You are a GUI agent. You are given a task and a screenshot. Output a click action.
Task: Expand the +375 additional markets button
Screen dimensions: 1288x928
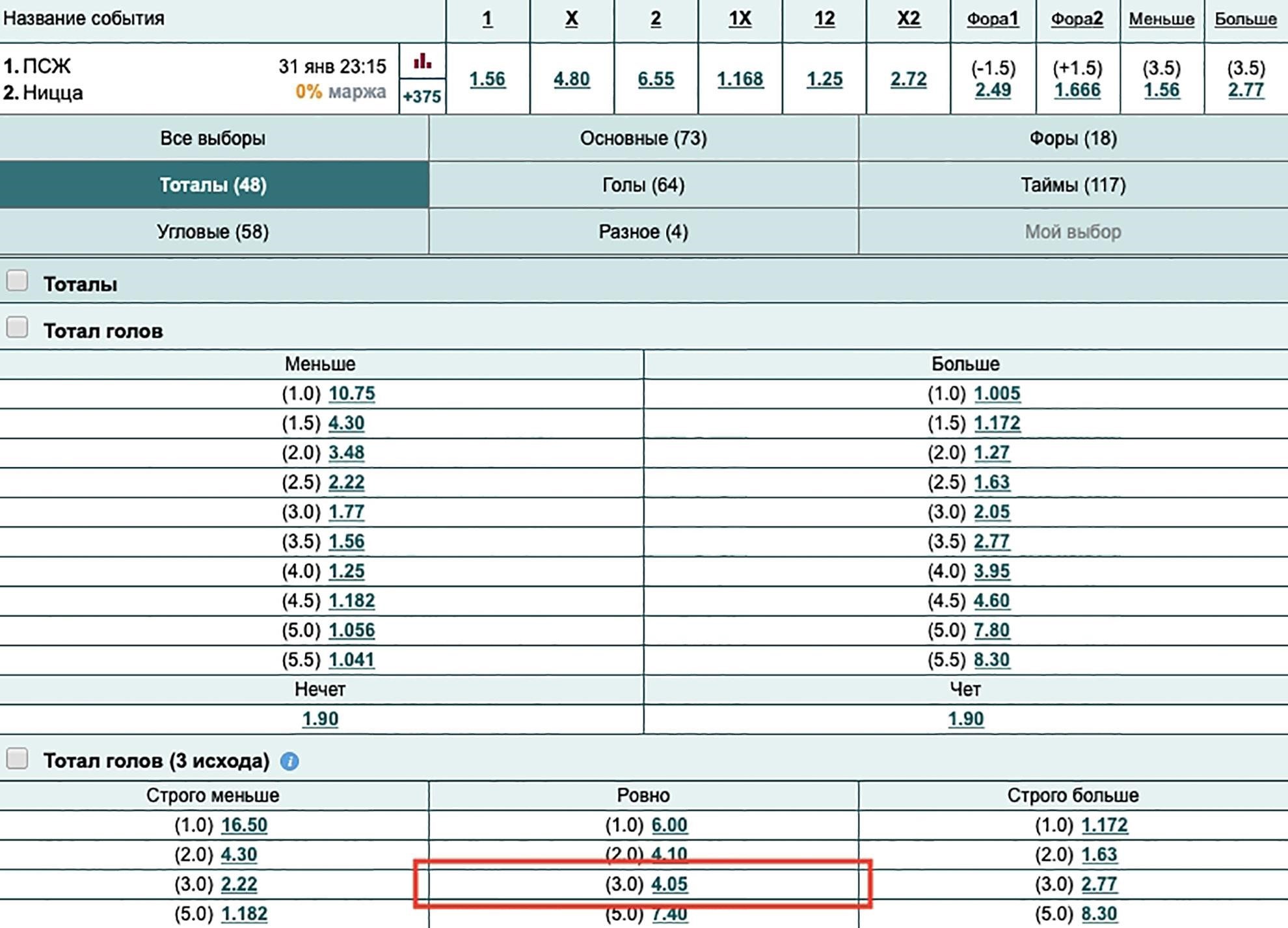coord(422,97)
